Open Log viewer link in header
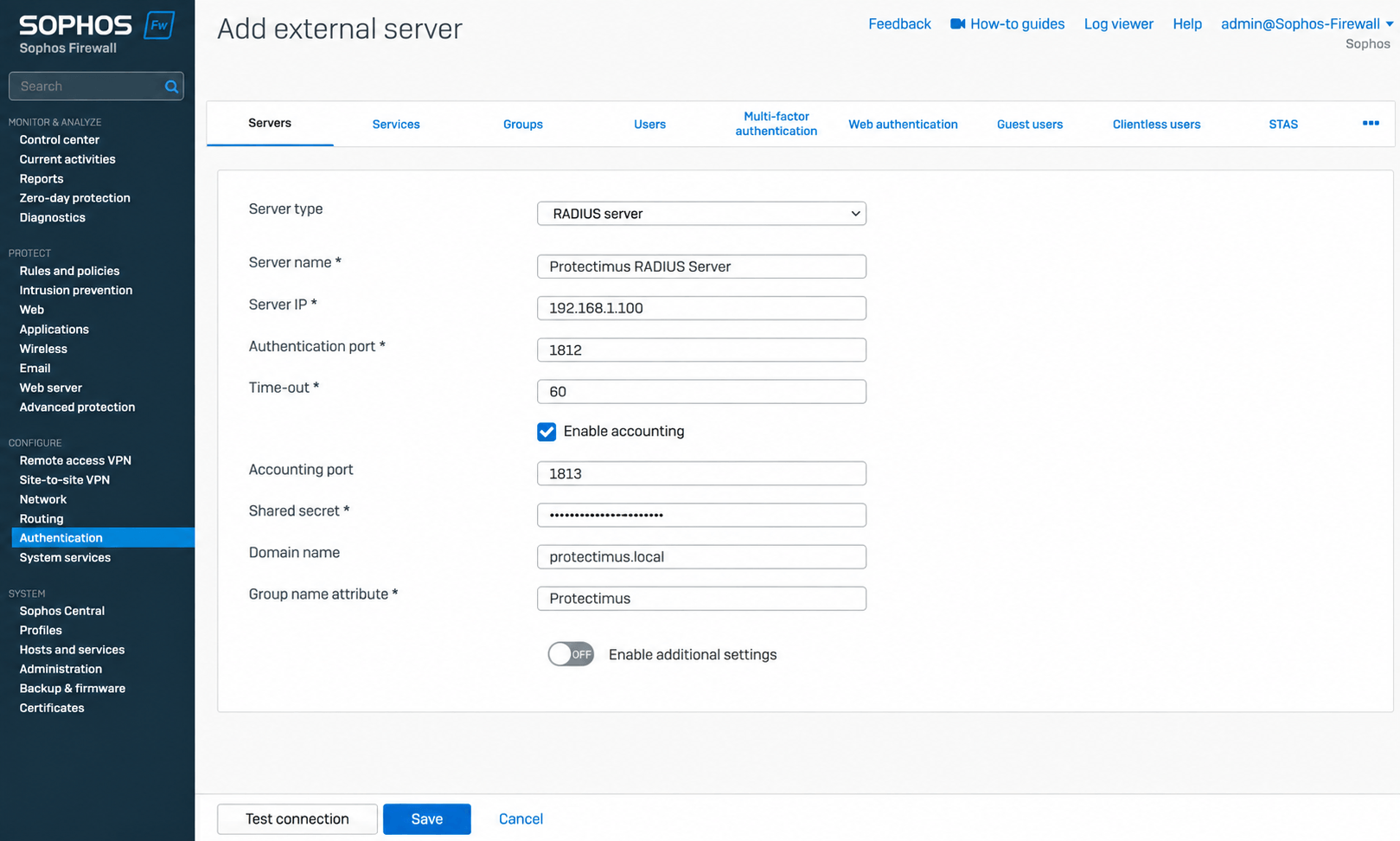The height and width of the screenshot is (841, 1400). pyautogui.click(x=1118, y=24)
